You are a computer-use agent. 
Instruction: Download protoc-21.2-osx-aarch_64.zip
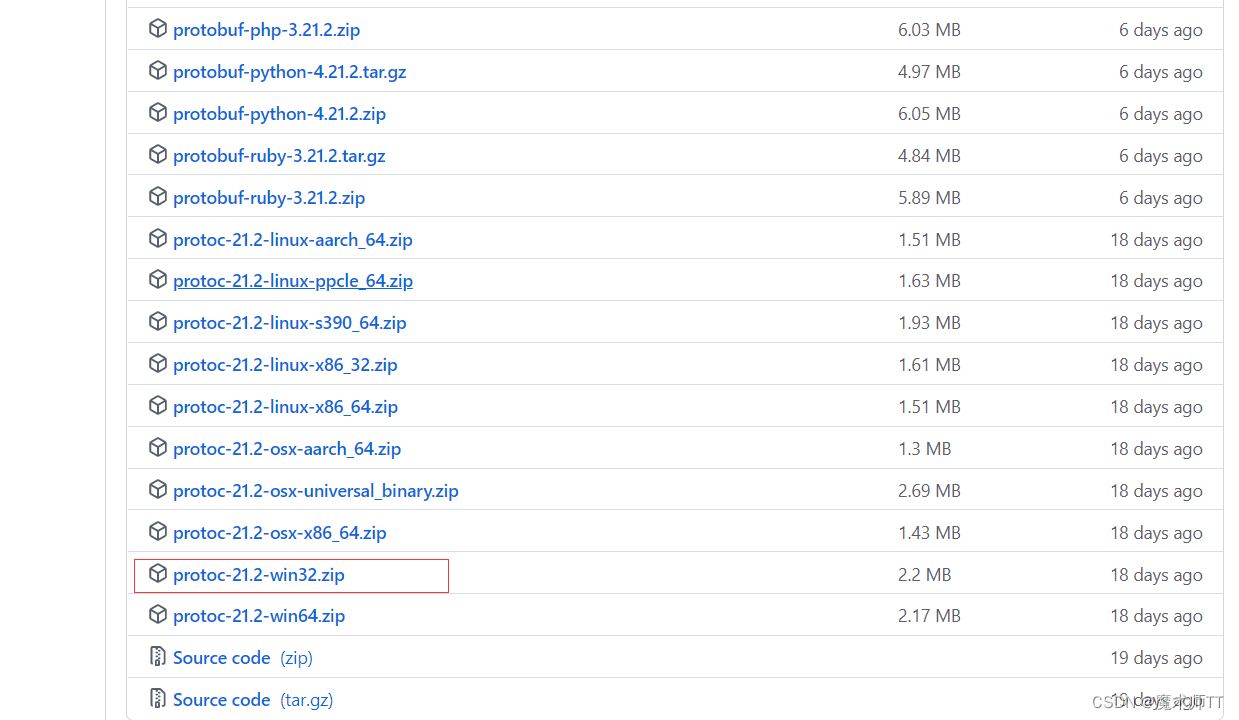[287, 449]
